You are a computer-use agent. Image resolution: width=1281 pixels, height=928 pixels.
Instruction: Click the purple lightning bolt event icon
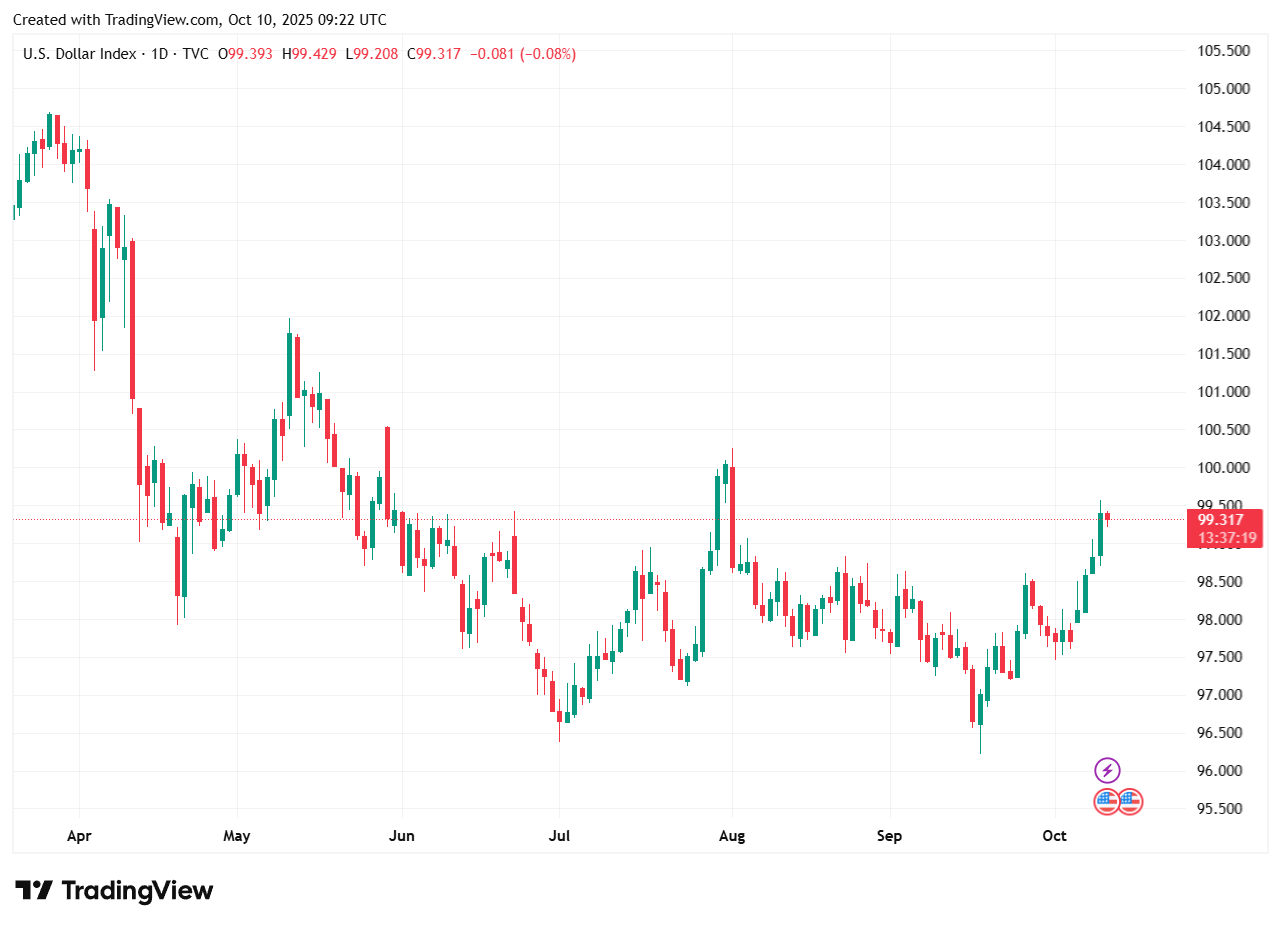[1107, 770]
